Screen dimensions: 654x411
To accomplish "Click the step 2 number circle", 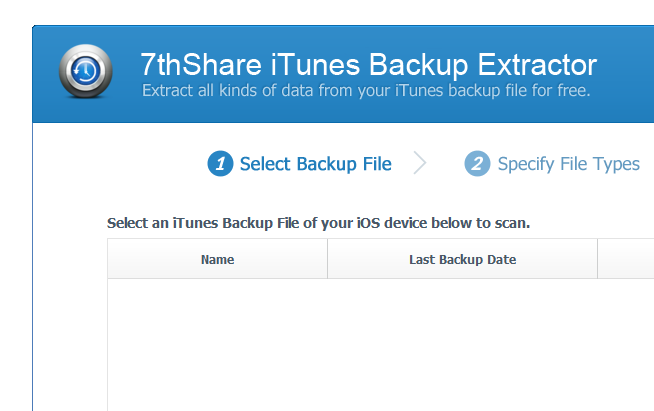I will (x=477, y=164).
